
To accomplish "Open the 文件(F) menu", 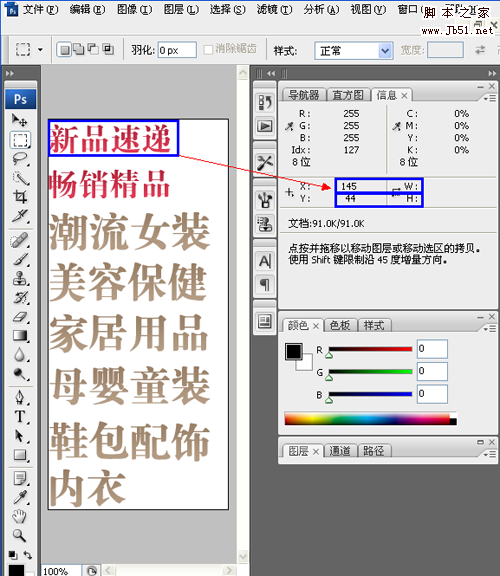I will (40, 9).
